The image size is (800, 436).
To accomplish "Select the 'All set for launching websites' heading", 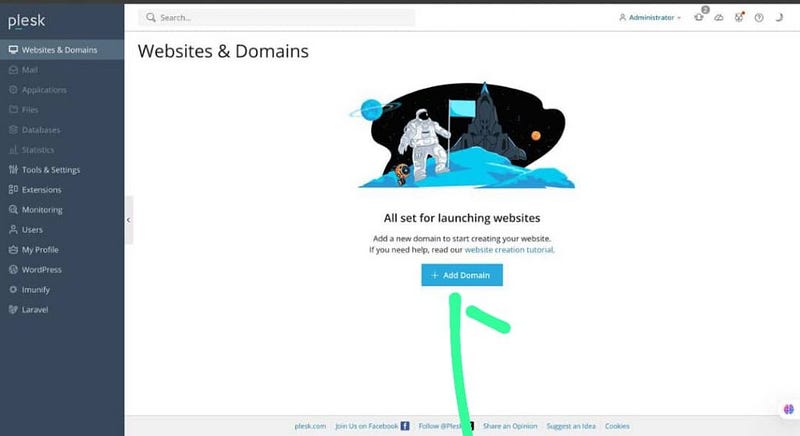I will click(x=462, y=218).
